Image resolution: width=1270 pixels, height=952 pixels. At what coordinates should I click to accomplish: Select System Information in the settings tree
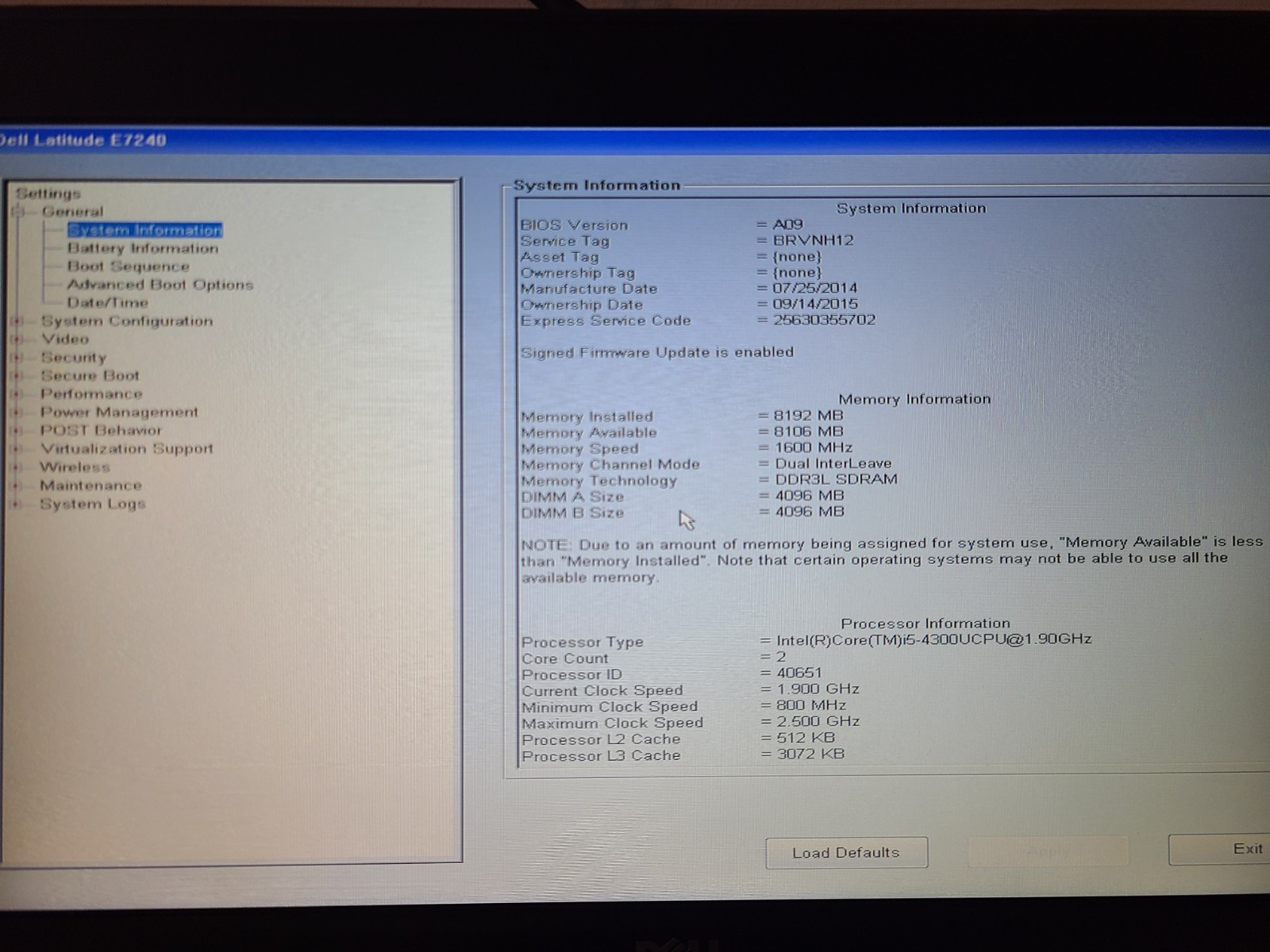pos(144,230)
